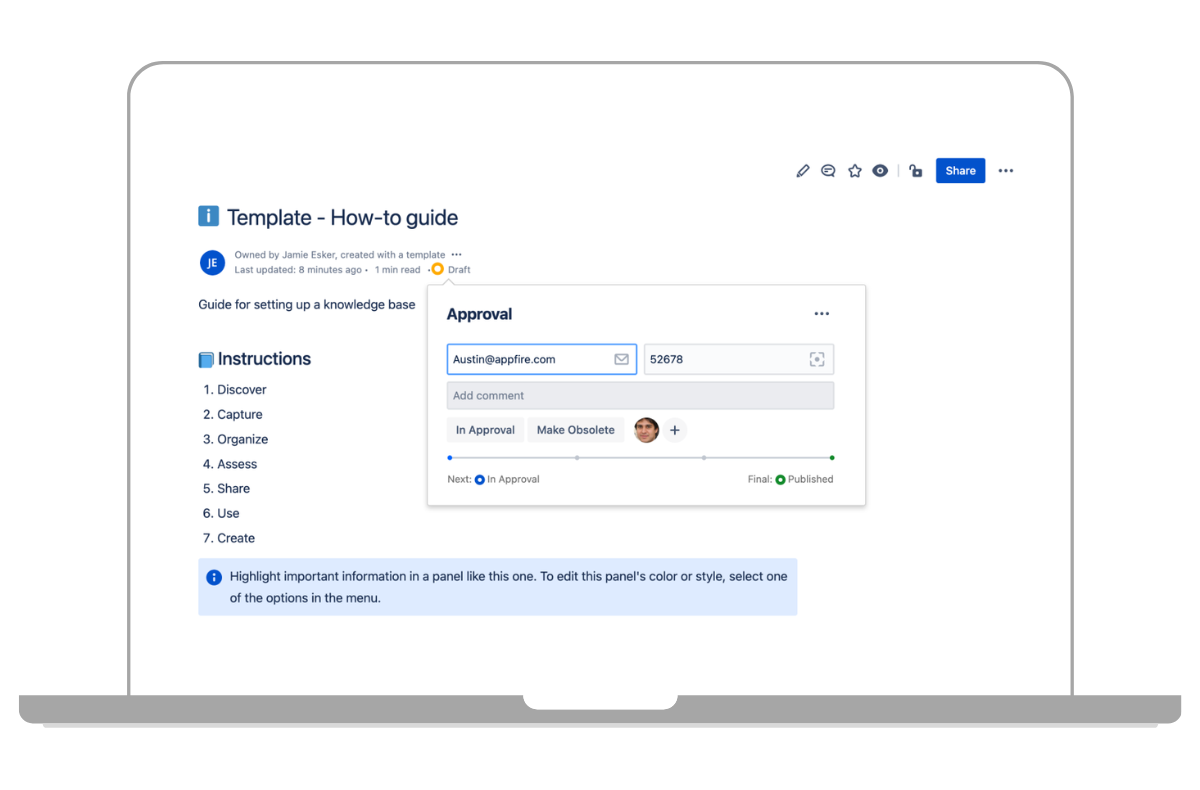Click the green Published endpoint on progress line
1200x790 pixels.
coord(832,458)
